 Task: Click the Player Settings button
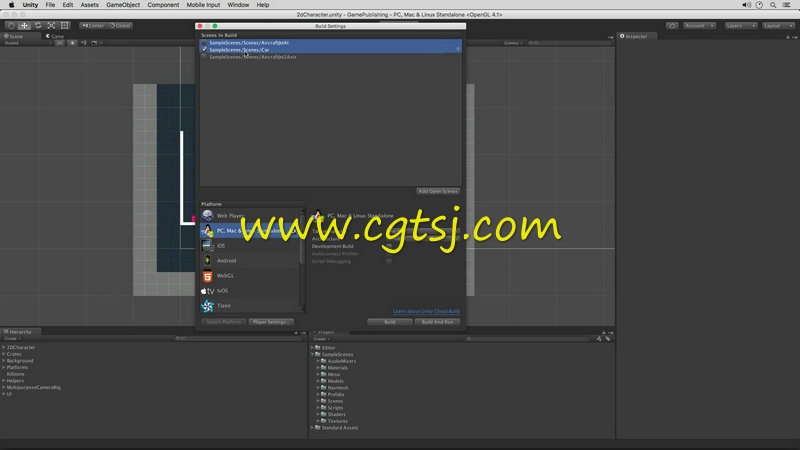point(271,322)
